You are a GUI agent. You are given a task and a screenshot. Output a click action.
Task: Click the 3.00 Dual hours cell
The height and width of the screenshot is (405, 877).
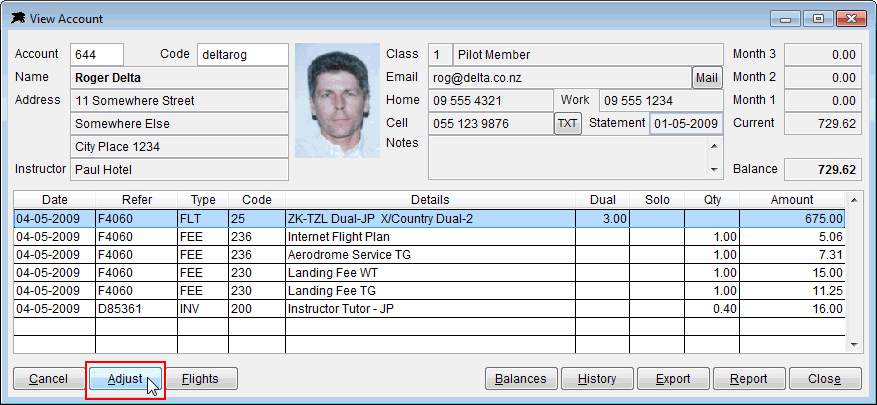[x=603, y=219]
